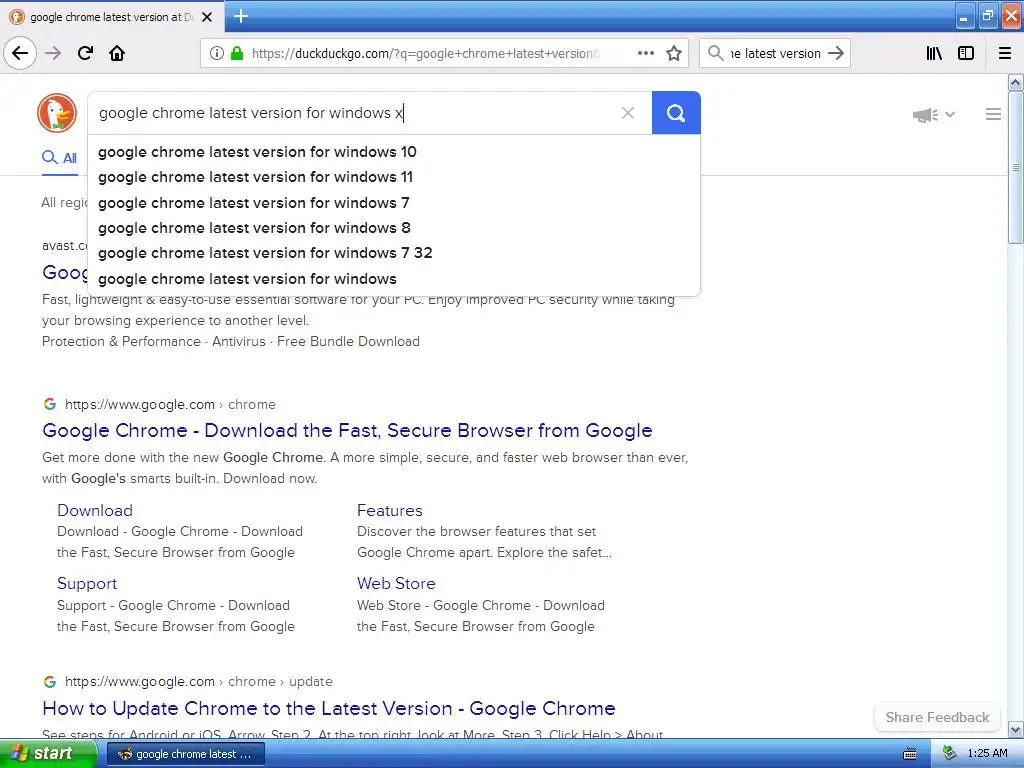Open the Firefox hamburger menu
Viewport: 1024px width, 768px height.
1005,53
